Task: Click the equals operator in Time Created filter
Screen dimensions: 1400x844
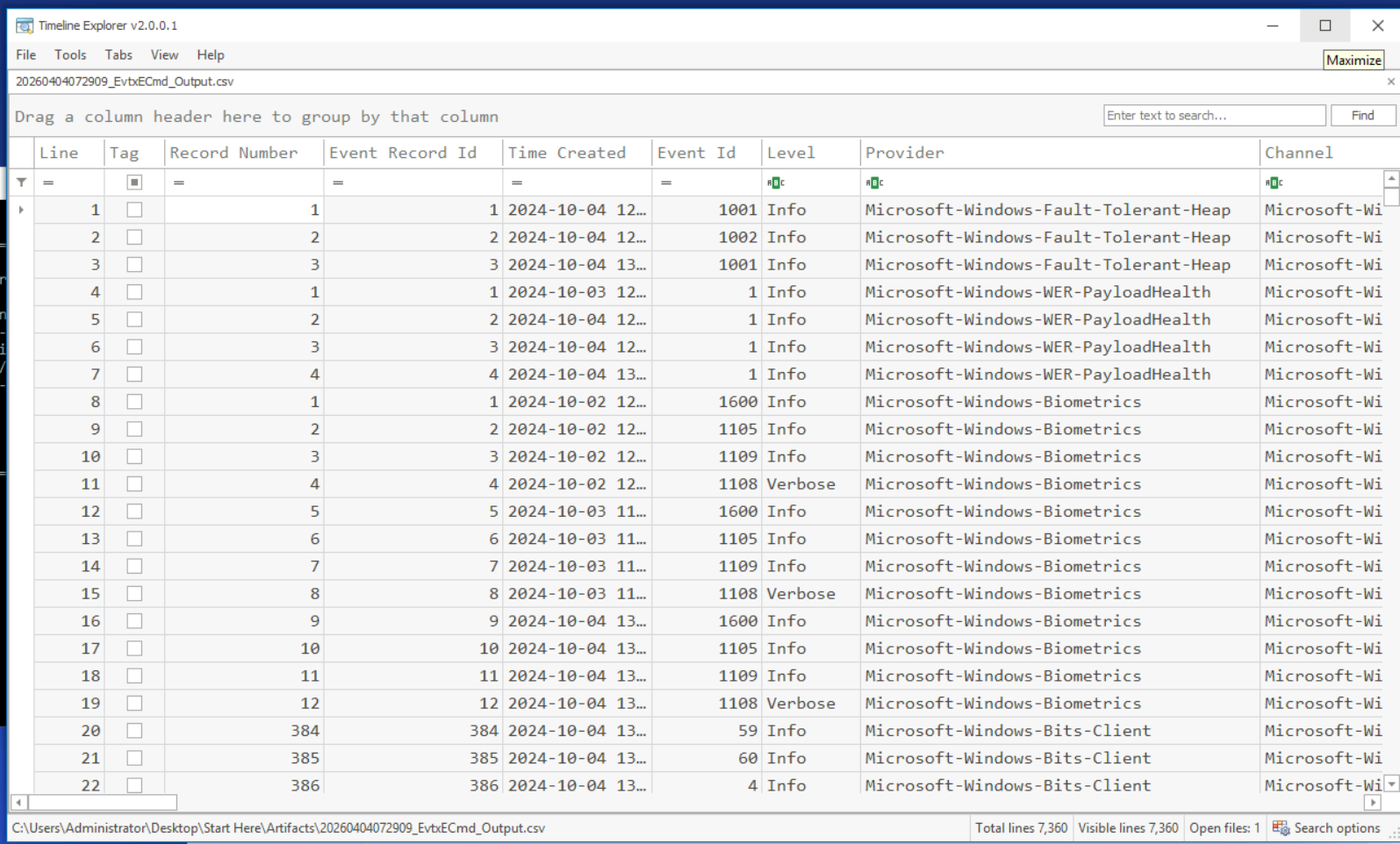Action: (517, 182)
